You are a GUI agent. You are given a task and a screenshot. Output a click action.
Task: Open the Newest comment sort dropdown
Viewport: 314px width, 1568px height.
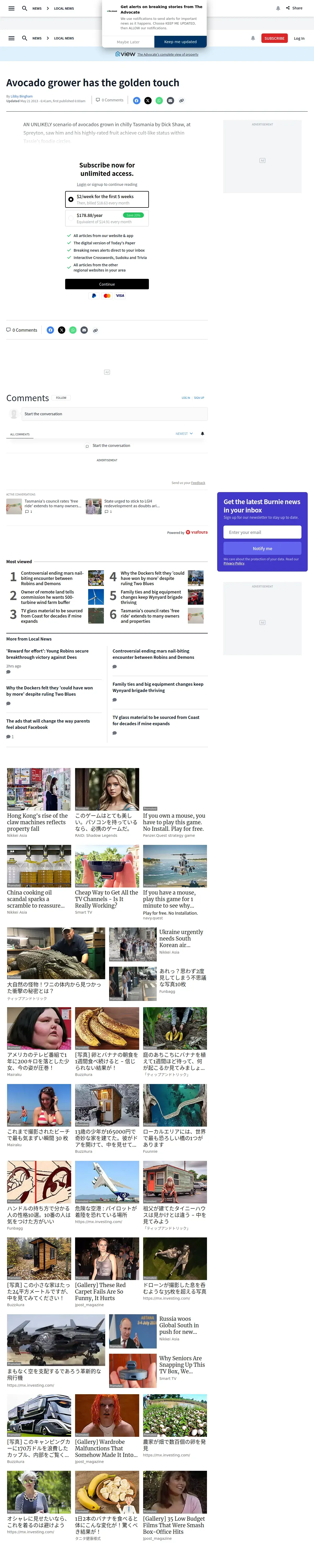pos(184,433)
